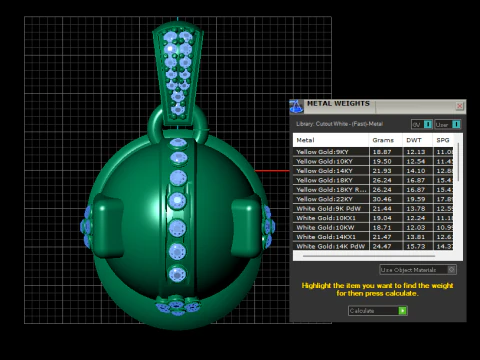Click the 18.87 grams value
Screen dimensions: 480x360
tap(382, 152)
